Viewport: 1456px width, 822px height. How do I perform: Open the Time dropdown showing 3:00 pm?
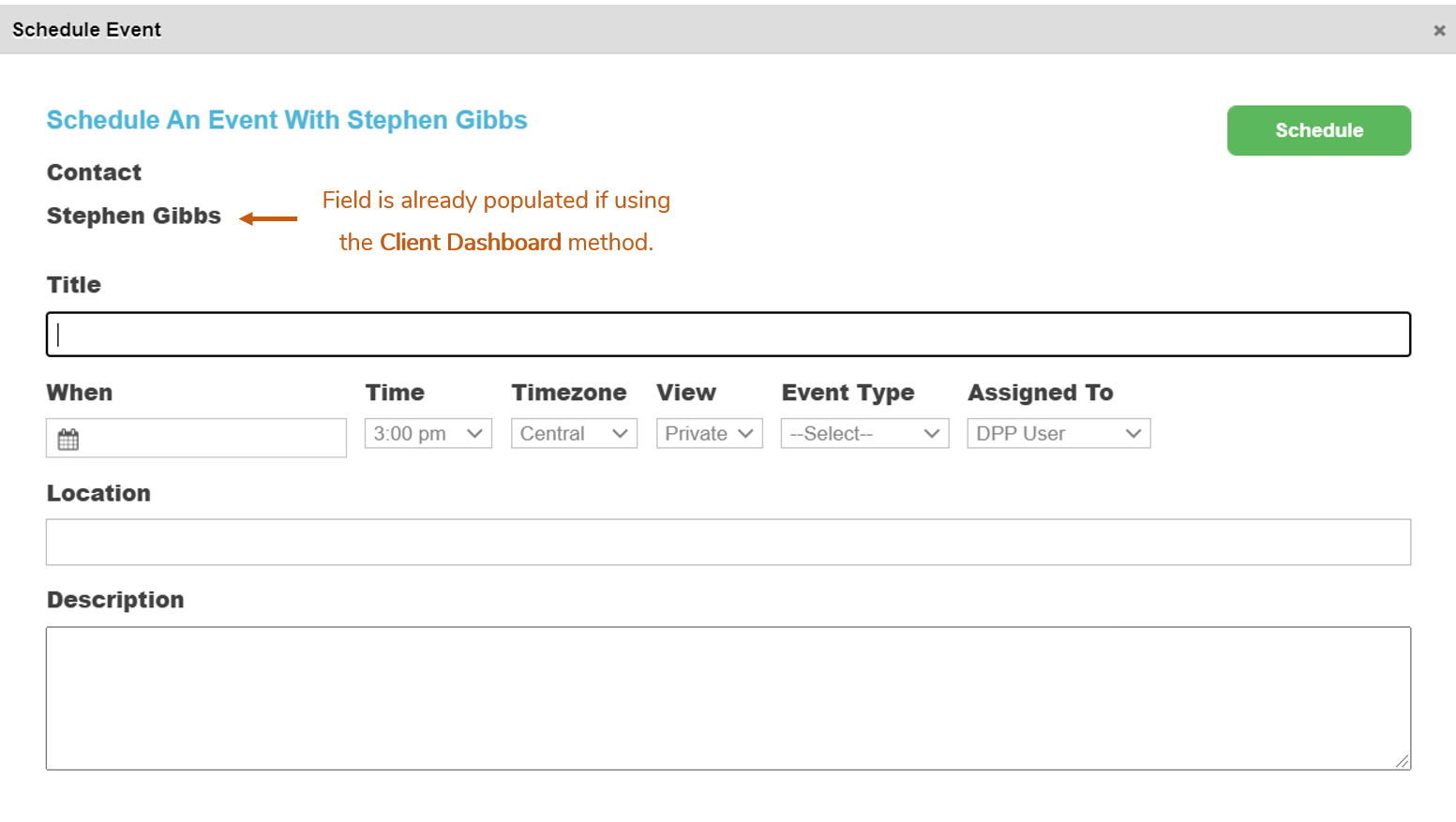click(428, 433)
